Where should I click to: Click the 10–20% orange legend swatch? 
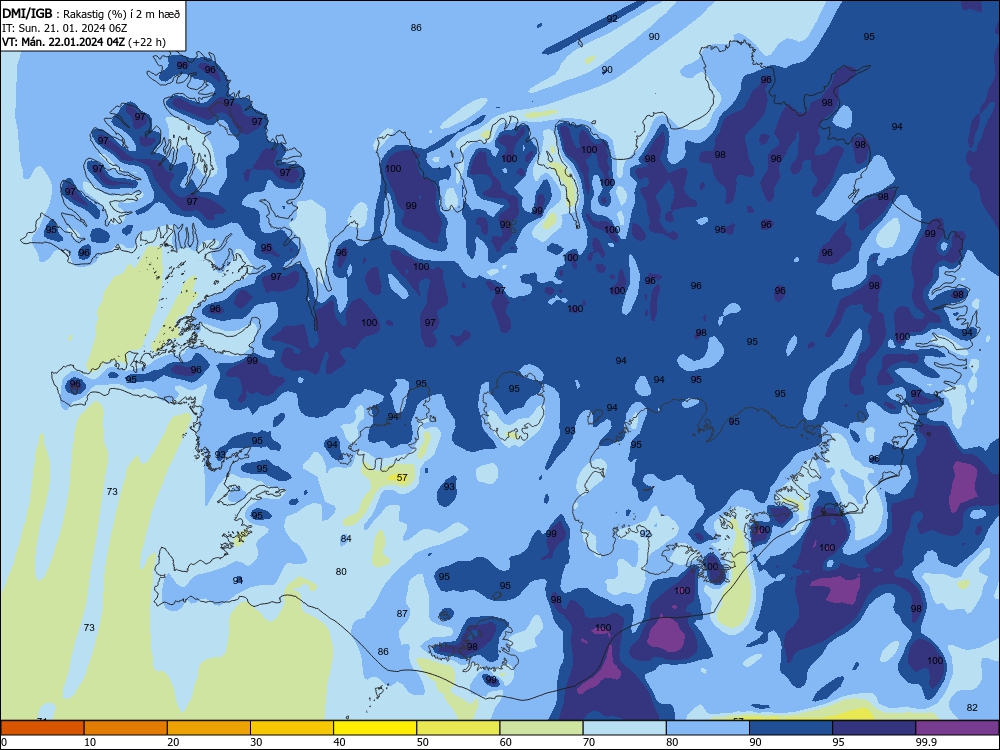(126, 728)
